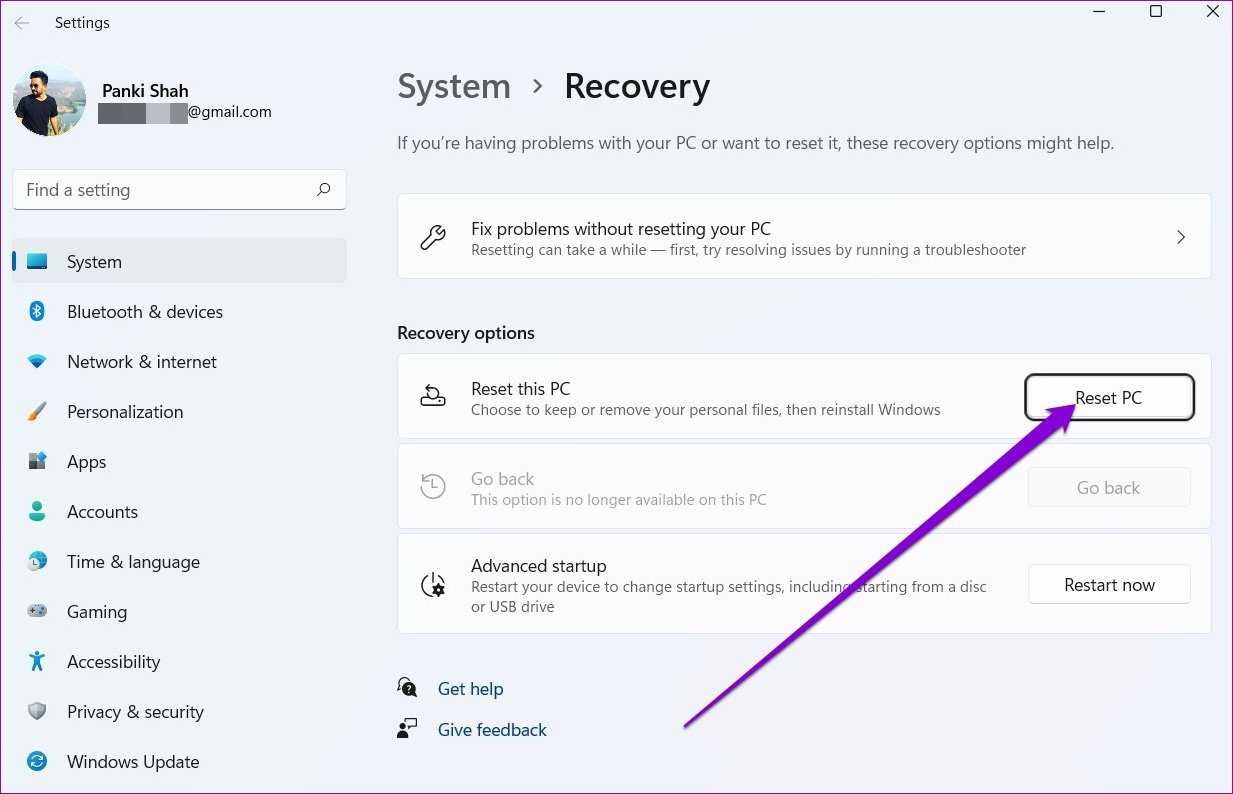Open Gaming label in sidebar
The width and height of the screenshot is (1233, 794).
(x=97, y=612)
